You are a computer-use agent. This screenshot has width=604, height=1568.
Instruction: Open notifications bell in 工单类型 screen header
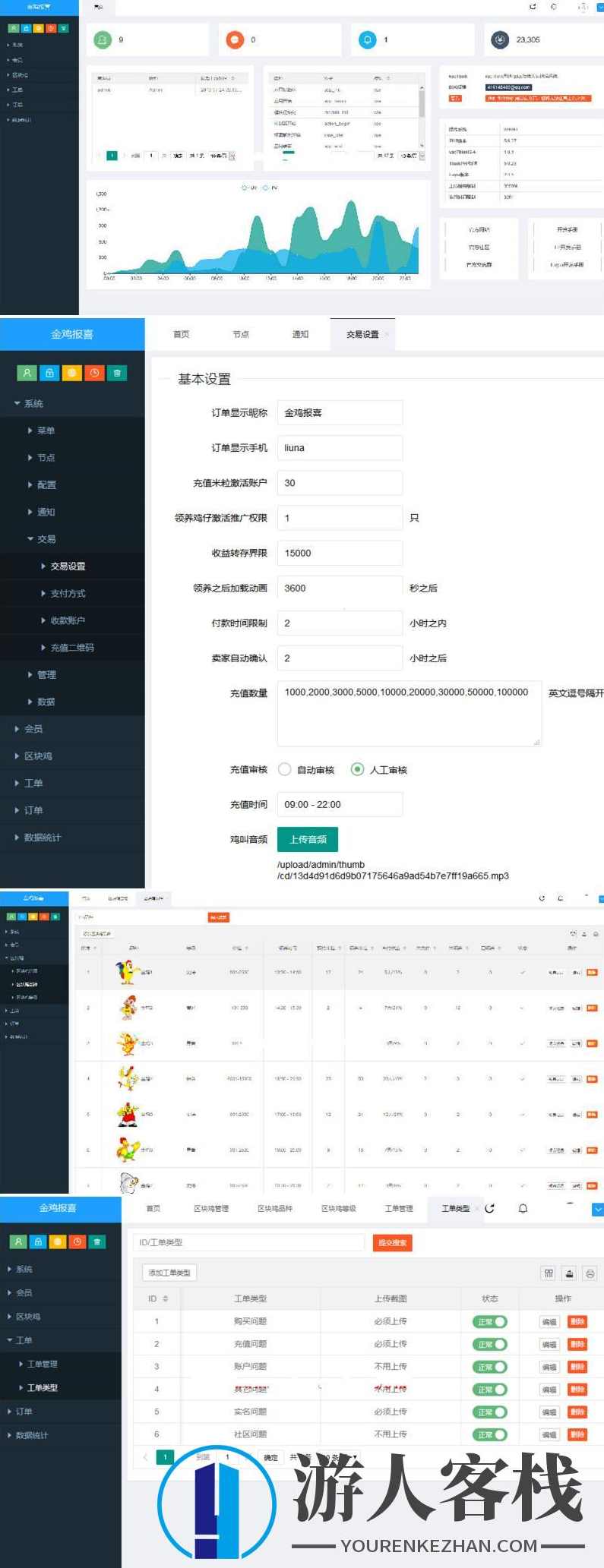point(523,1208)
